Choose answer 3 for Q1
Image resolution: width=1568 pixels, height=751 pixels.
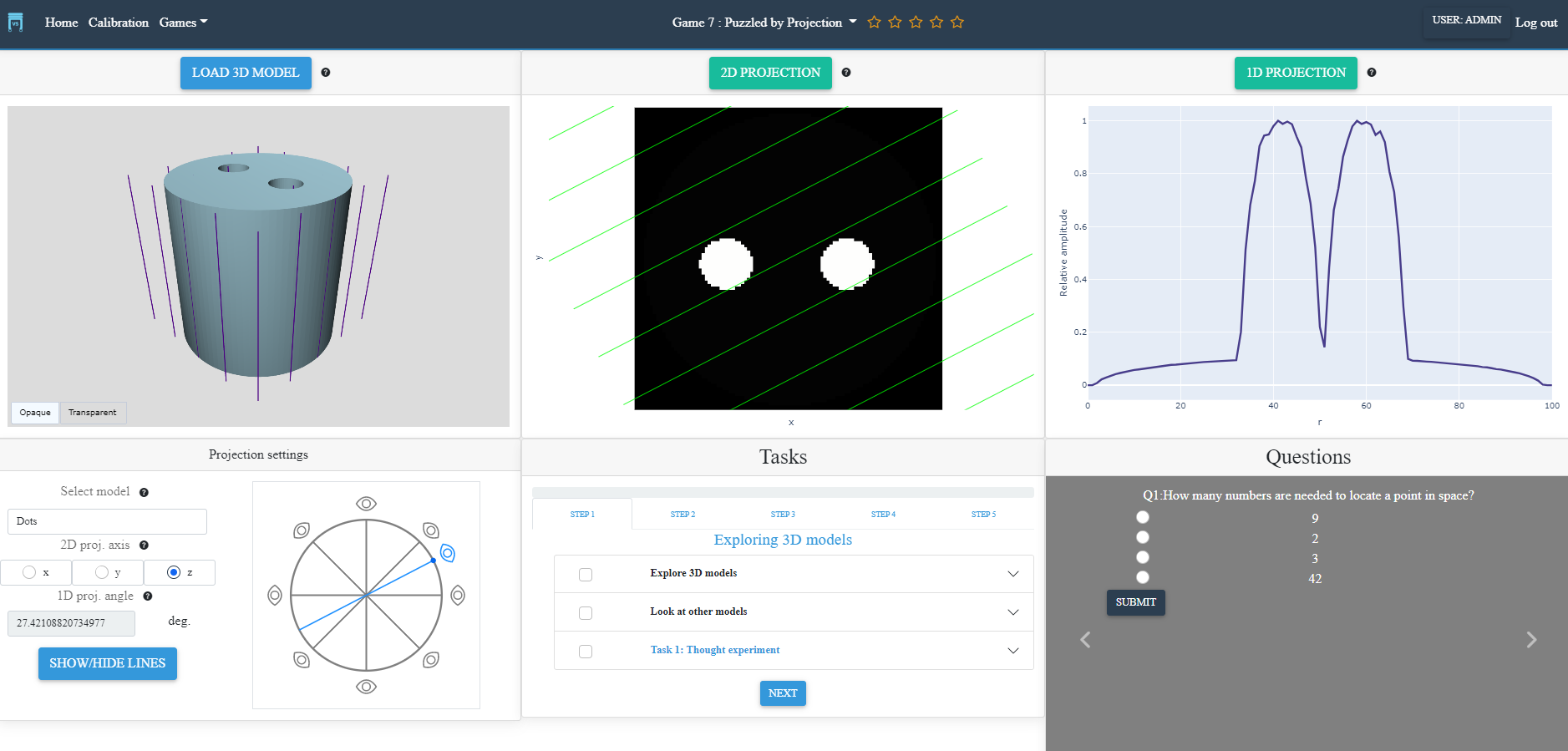1143,557
